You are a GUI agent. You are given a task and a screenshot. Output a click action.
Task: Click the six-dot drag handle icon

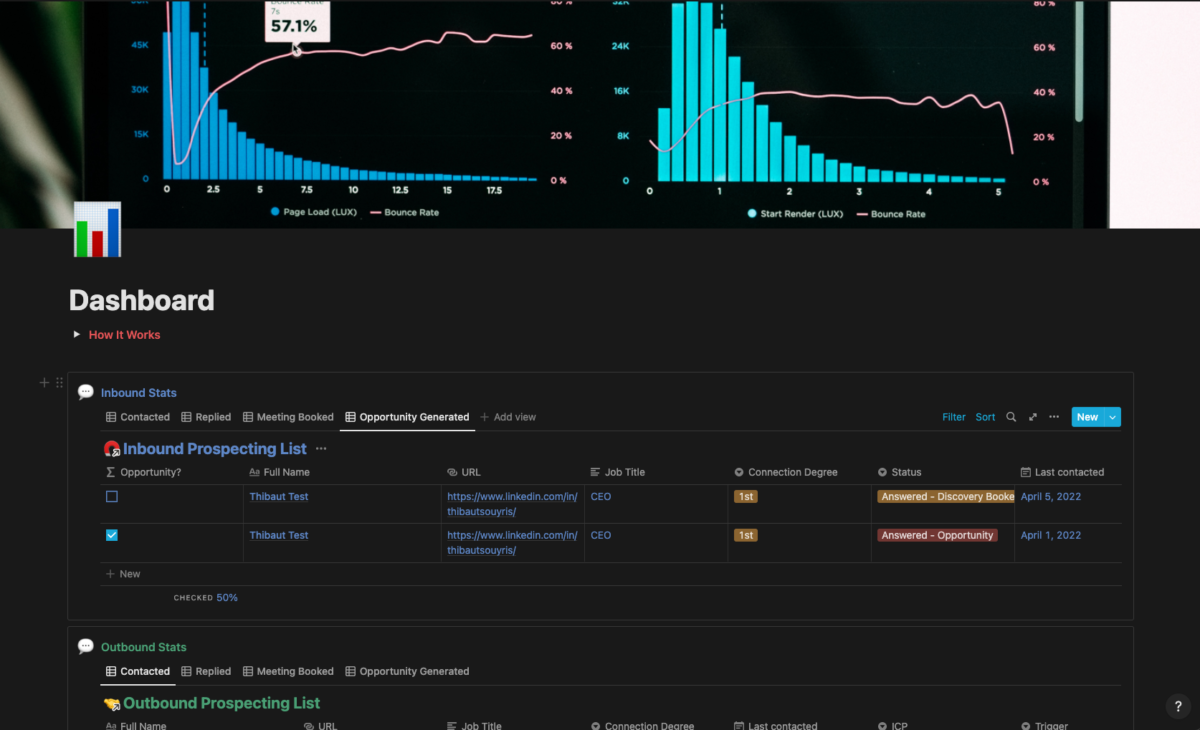[59, 383]
